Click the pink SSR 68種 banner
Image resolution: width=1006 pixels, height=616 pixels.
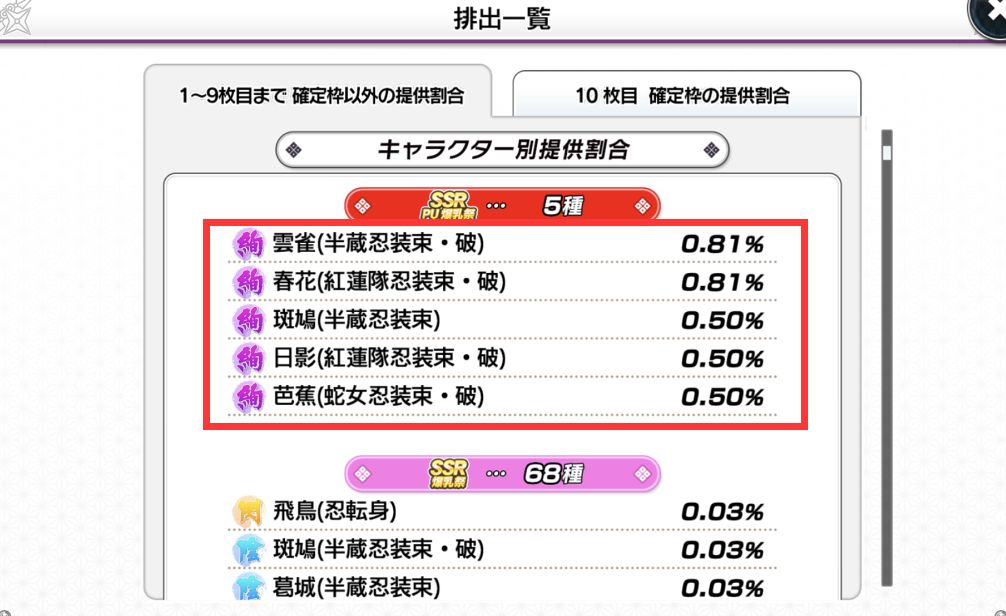tap(502, 474)
